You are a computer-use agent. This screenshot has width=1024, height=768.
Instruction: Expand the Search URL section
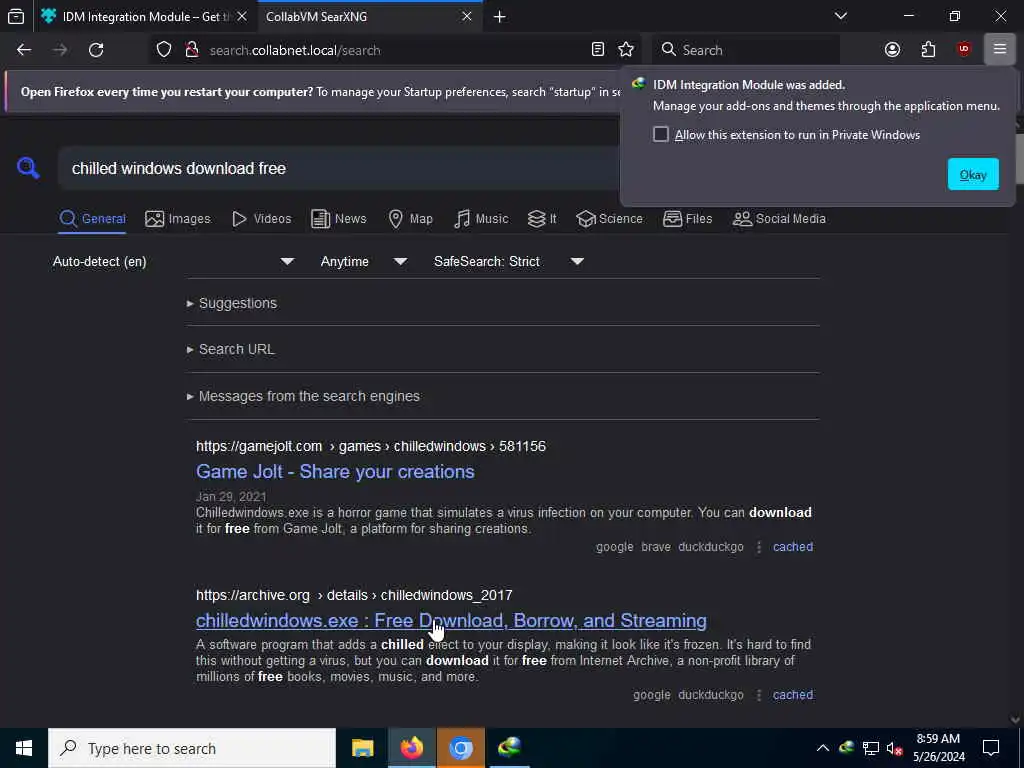click(231, 349)
